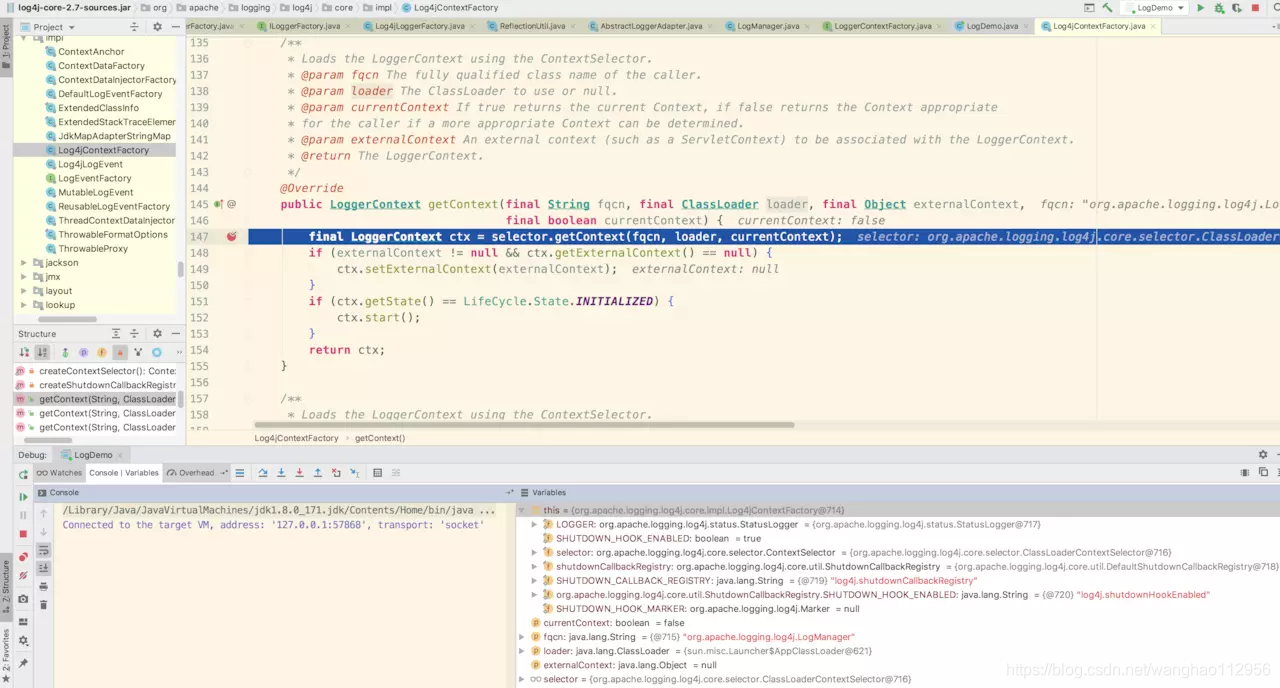1280x688 pixels.
Task: Click getContext() editor breadcrumb
Action: [x=380, y=438]
